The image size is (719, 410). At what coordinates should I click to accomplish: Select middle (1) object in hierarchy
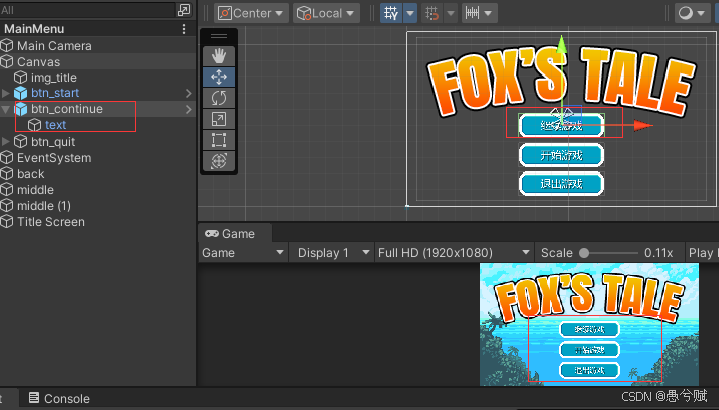tap(44, 206)
